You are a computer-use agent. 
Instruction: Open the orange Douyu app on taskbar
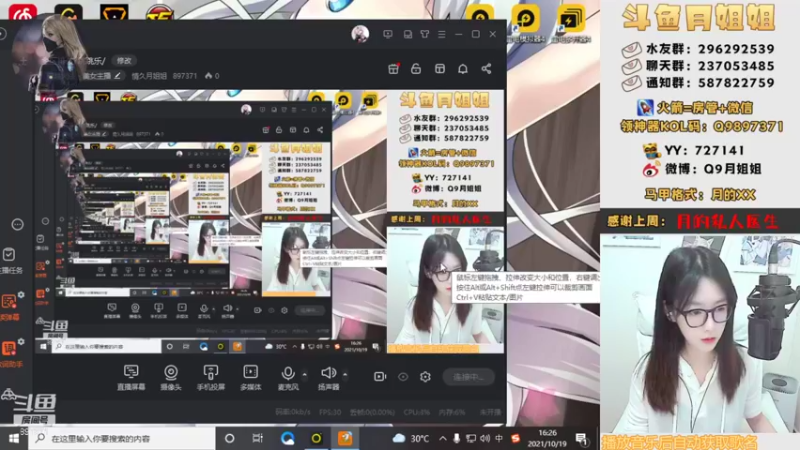(x=345, y=438)
